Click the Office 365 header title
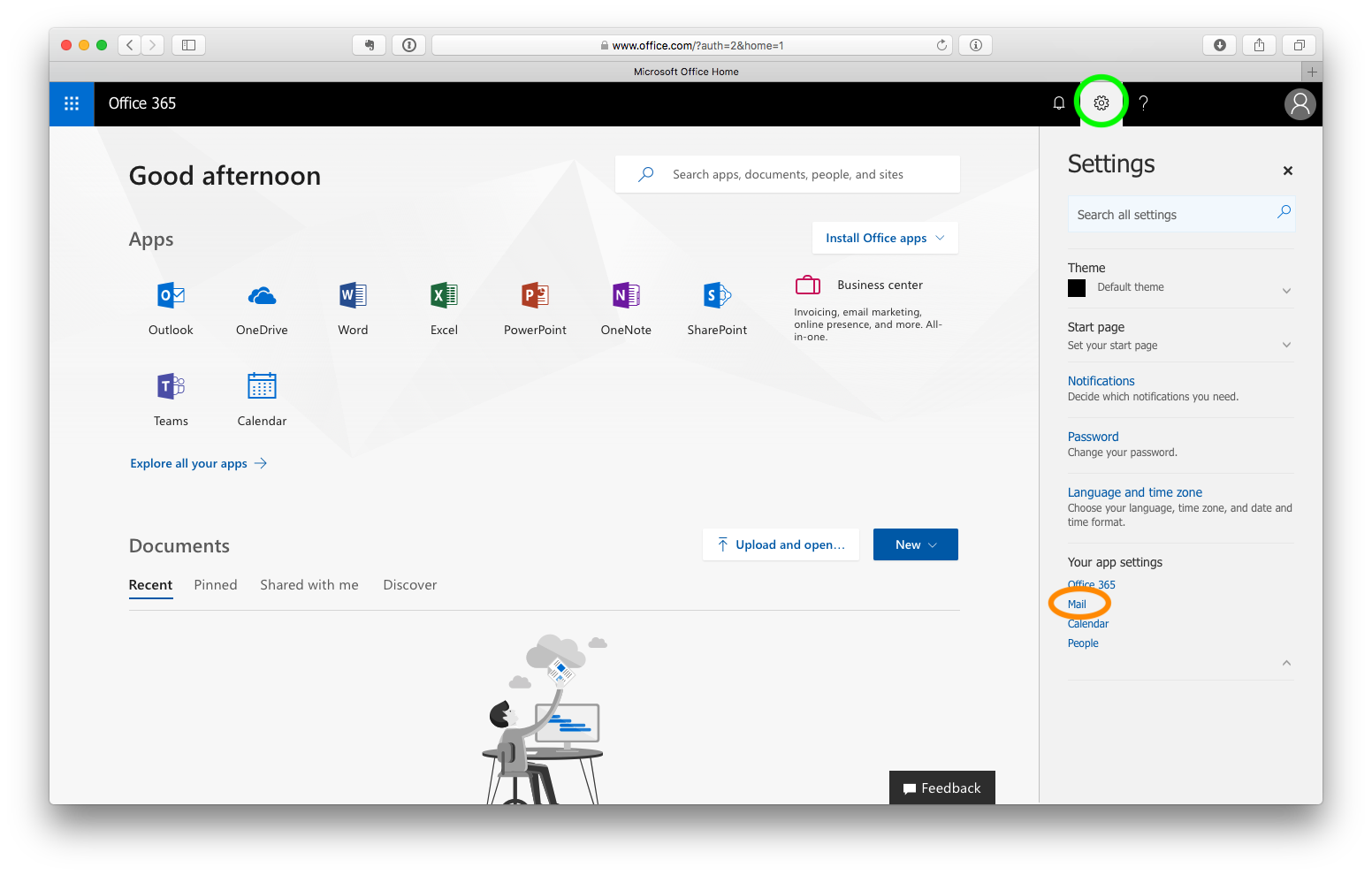1372x875 pixels. 141,103
